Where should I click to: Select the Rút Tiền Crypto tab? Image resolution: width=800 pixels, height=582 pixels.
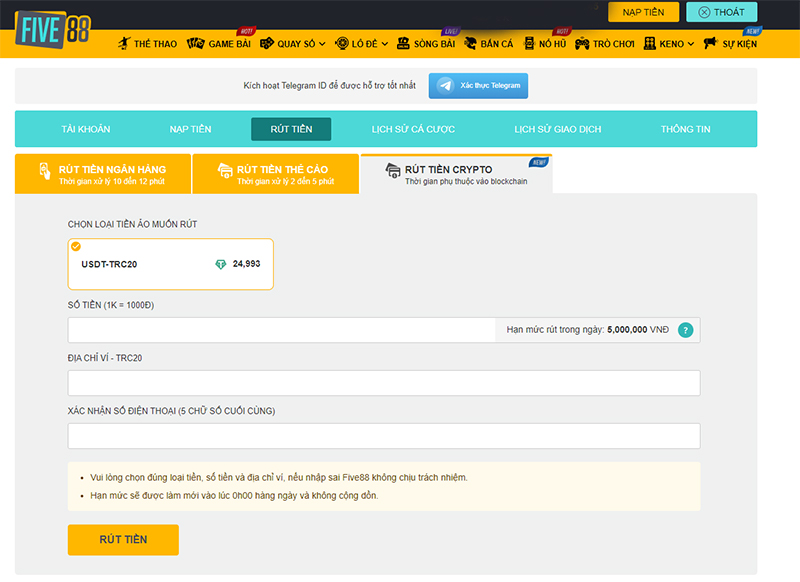tap(457, 174)
